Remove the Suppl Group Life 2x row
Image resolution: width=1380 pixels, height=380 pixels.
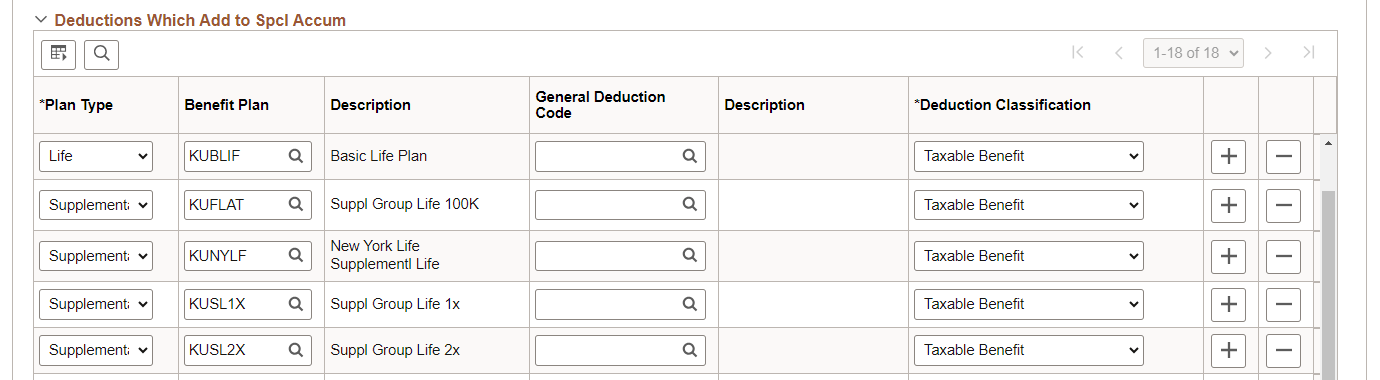1283,350
